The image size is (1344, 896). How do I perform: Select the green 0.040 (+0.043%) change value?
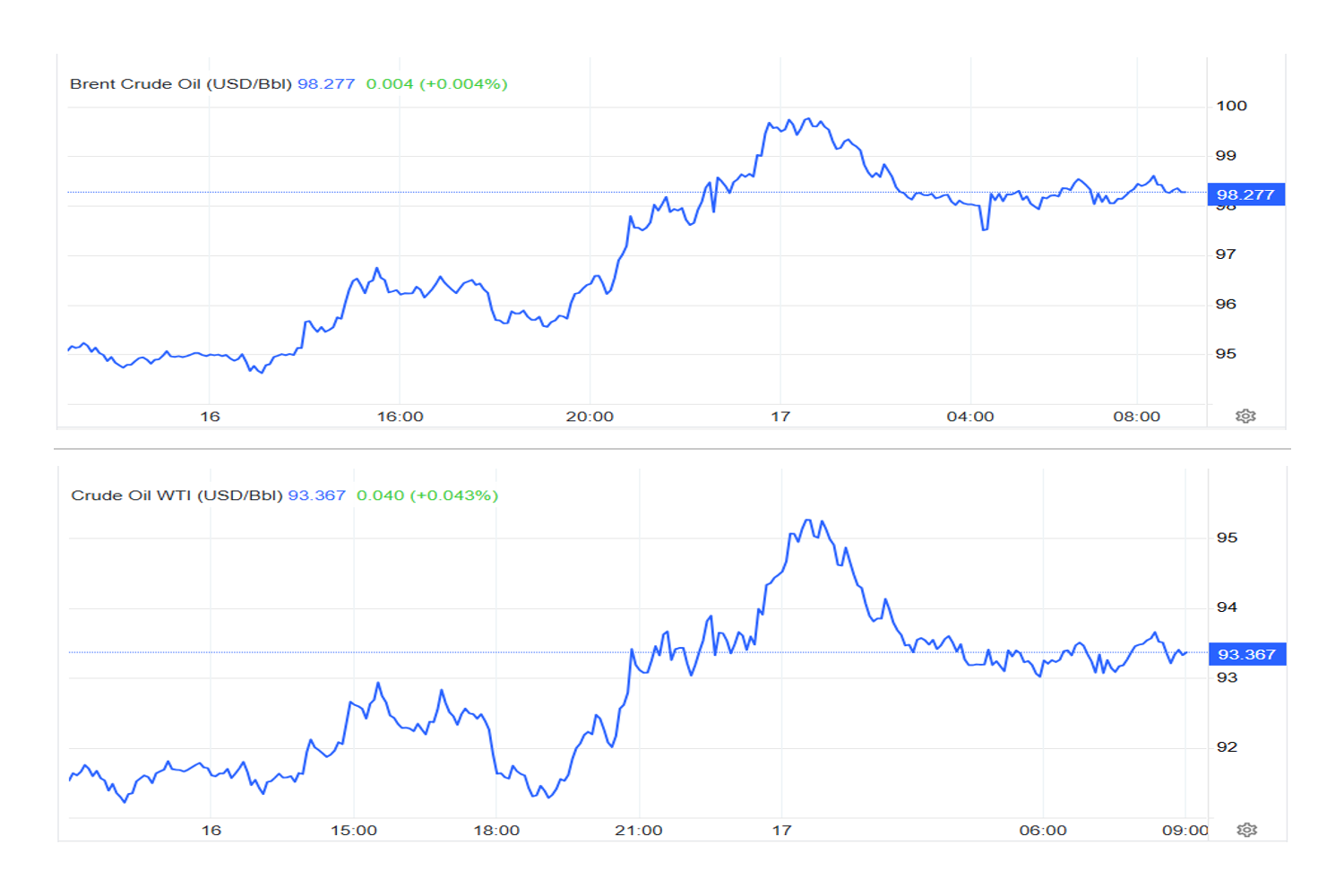click(x=427, y=495)
